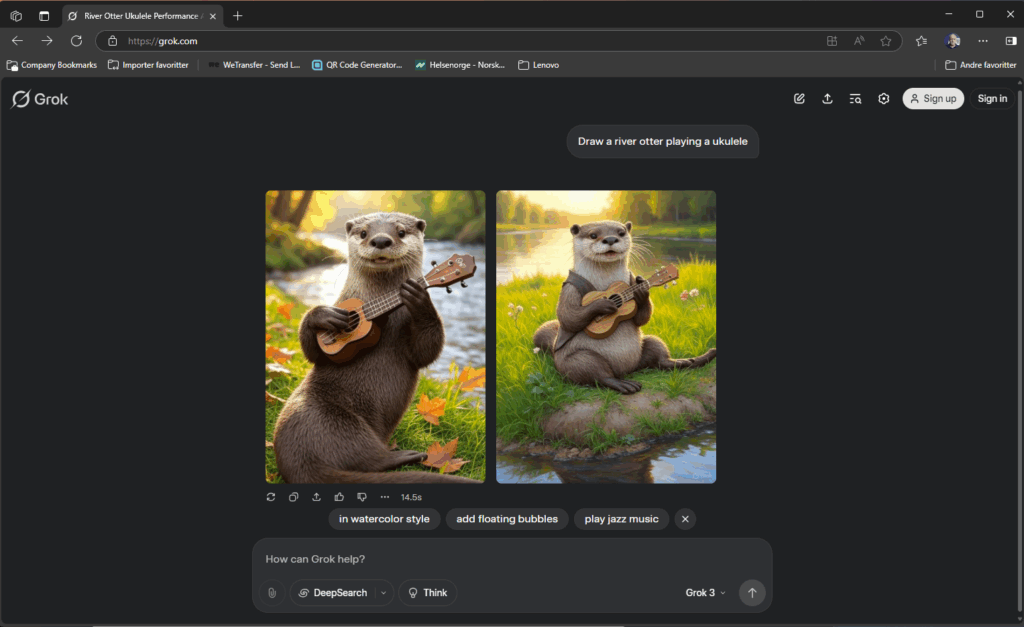
Task: Regenerate the response with the refresh icon
Action: 271,497
